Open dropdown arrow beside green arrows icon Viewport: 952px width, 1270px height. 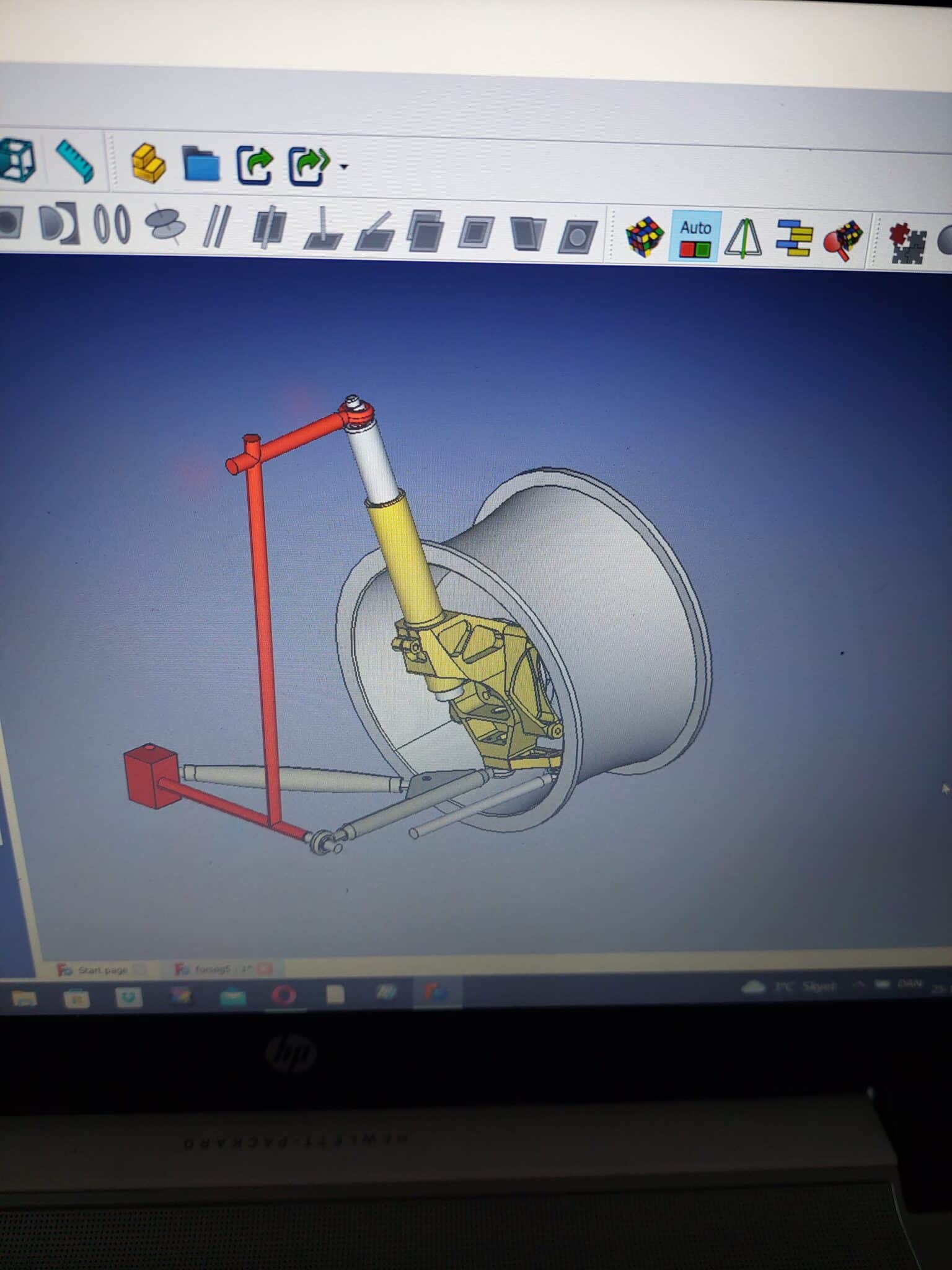344,166
